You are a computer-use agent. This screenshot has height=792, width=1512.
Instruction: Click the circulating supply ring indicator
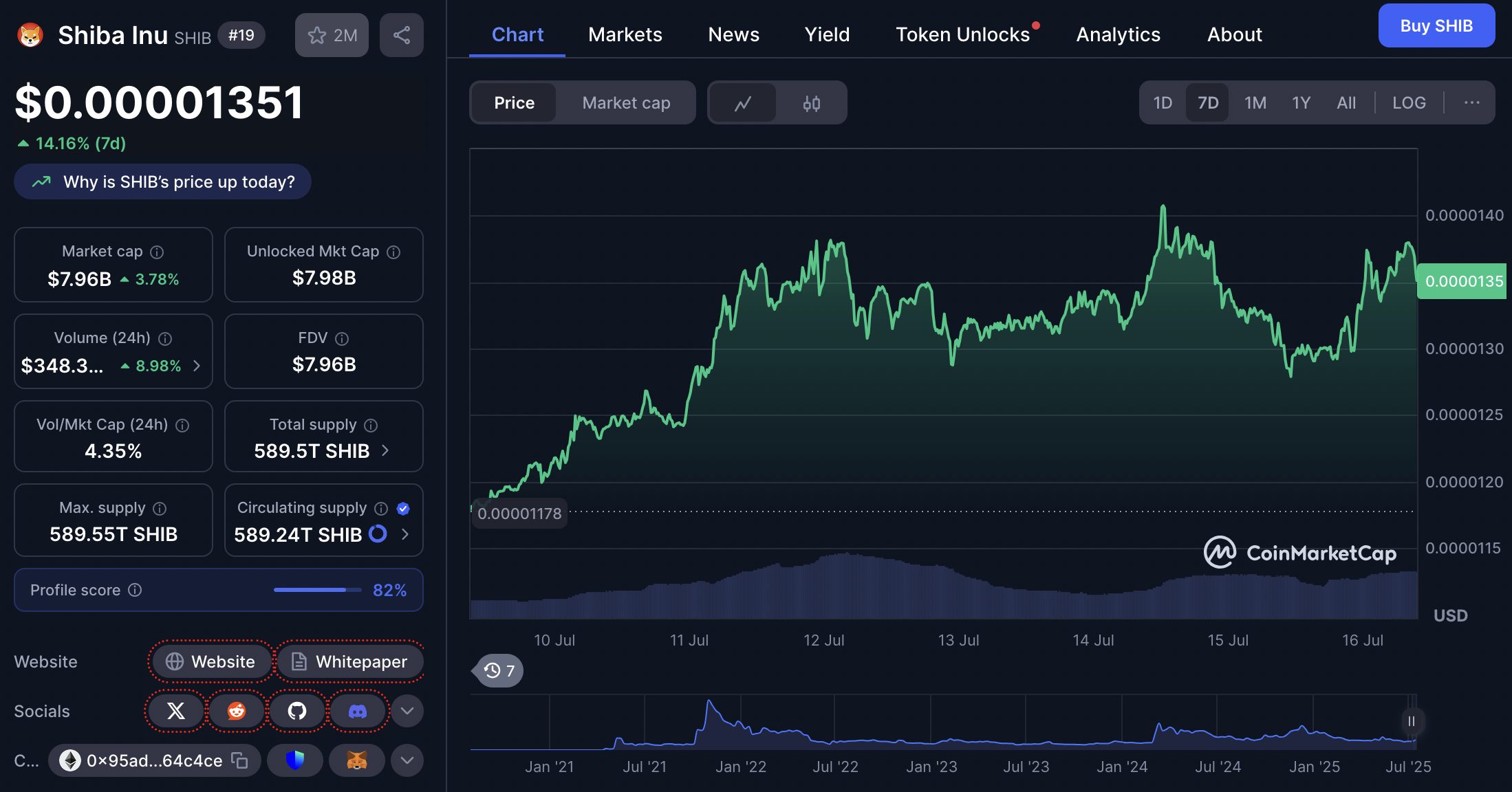[x=378, y=533]
